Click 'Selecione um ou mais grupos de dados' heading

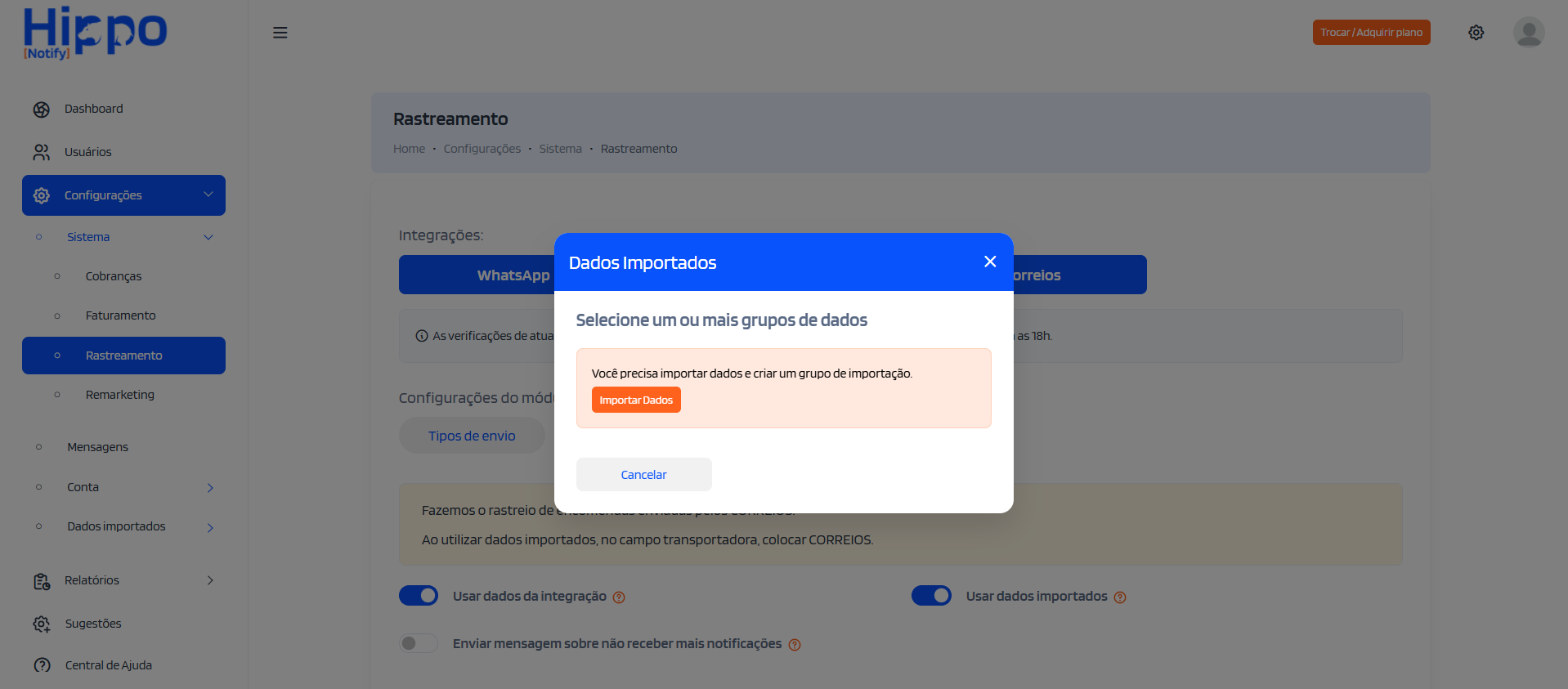(x=722, y=320)
